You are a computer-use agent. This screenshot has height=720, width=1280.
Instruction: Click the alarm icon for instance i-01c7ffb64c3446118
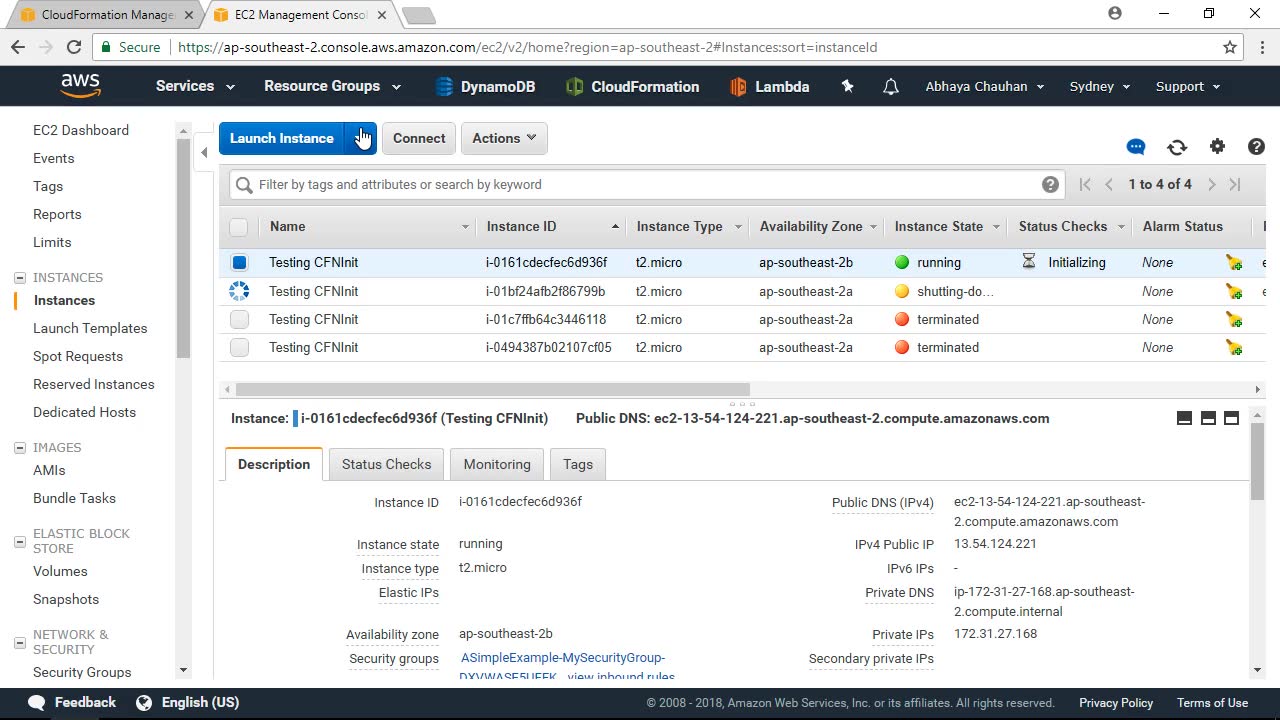click(1234, 320)
